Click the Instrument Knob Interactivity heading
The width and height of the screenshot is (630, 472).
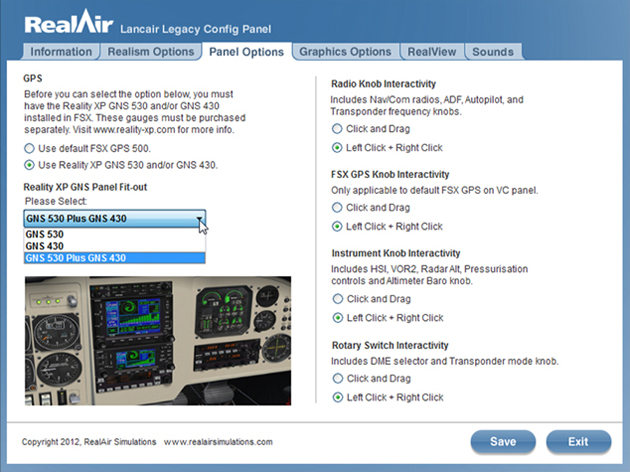396,253
